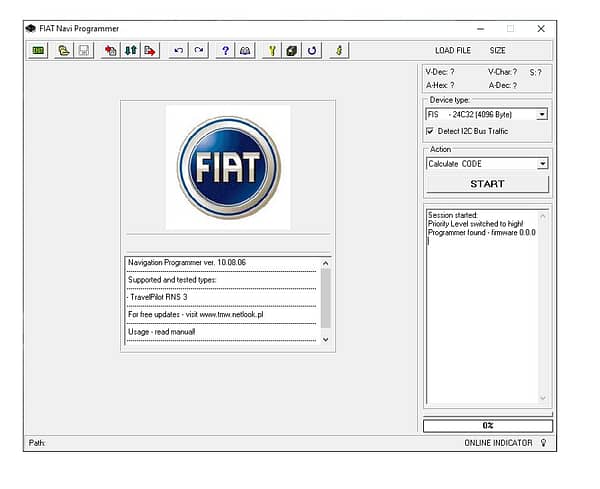The image size is (600, 489).
Task: Click the session log scroll-down arrow
Action: point(543,398)
